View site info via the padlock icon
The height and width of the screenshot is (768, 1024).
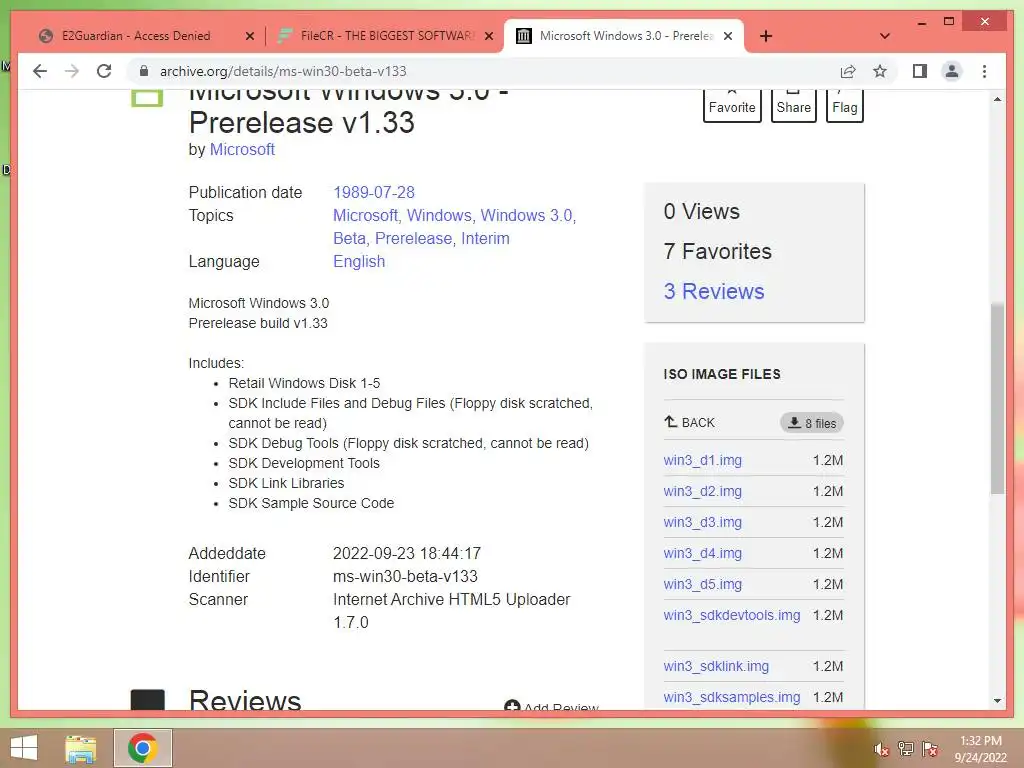point(144,71)
